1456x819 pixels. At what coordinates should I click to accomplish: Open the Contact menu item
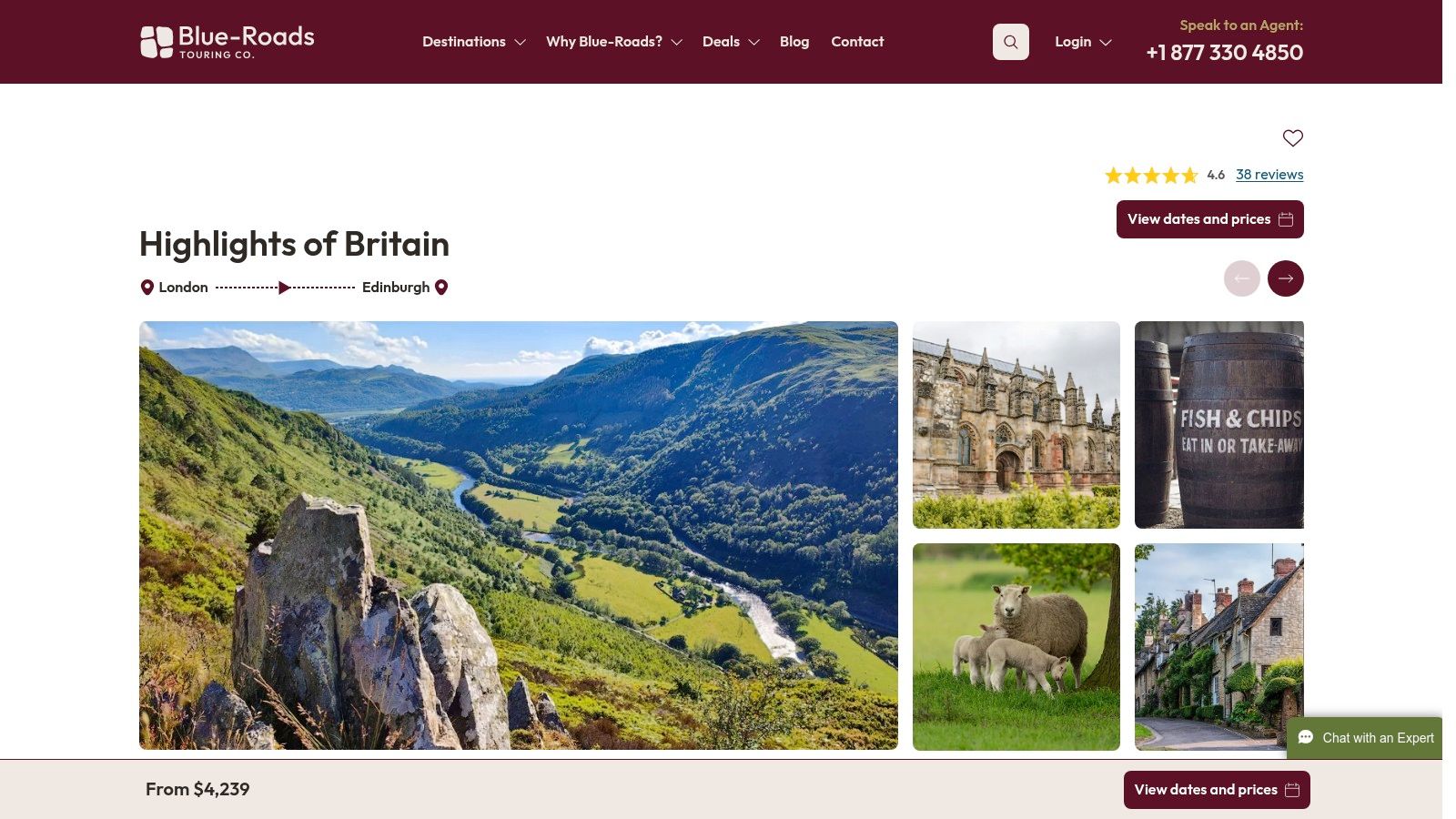point(857,42)
